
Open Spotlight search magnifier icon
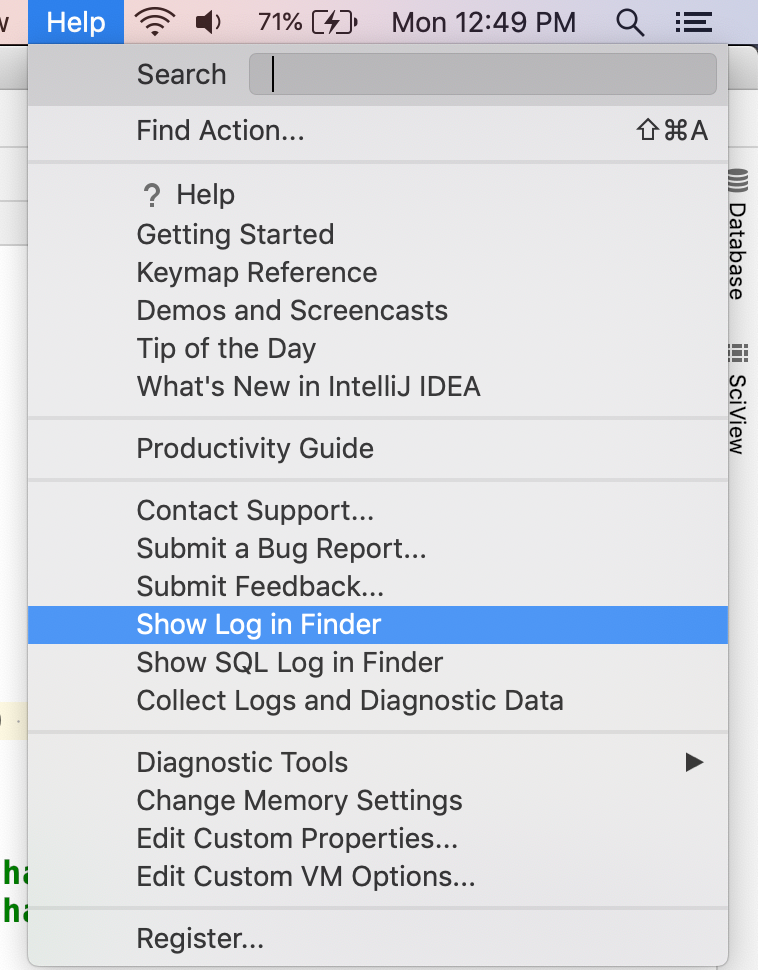click(629, 21)
